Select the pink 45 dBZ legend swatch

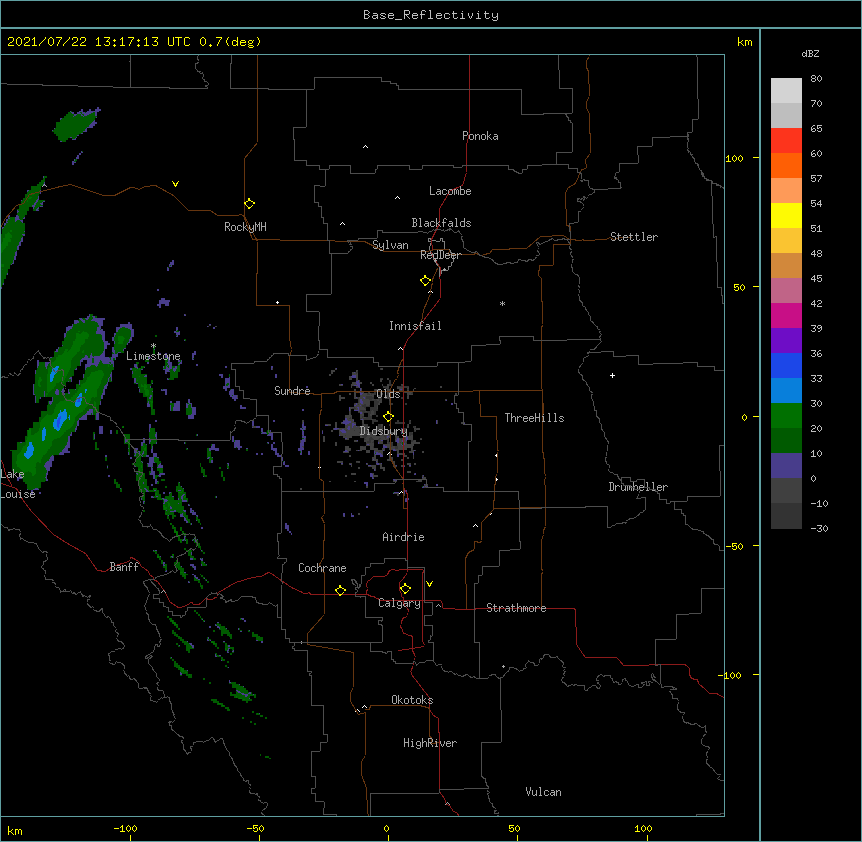click(786, 290)
